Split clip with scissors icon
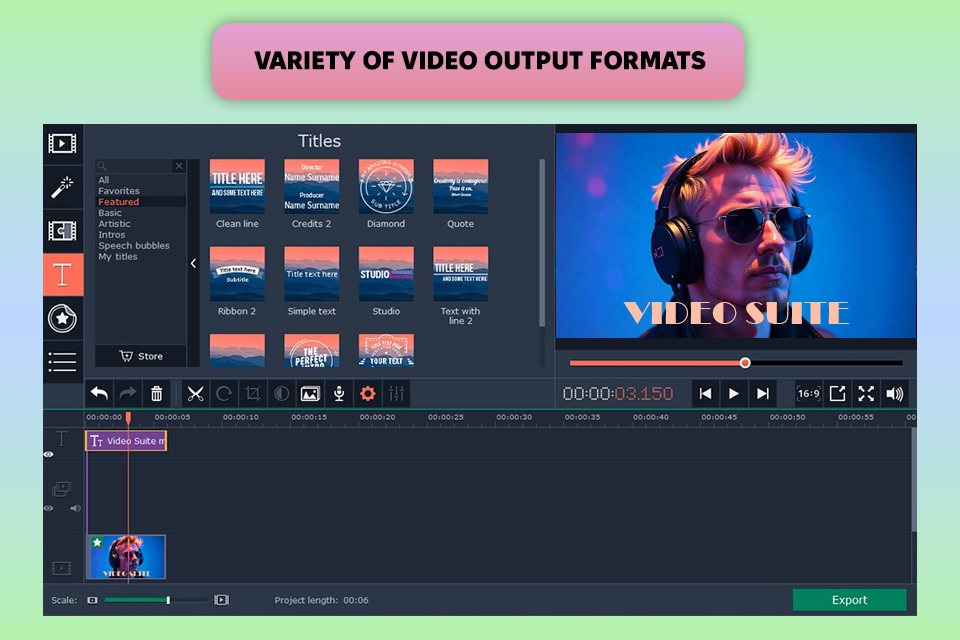Screen dimensions: 960x640 pyautogui.click(x=195, y=394)
